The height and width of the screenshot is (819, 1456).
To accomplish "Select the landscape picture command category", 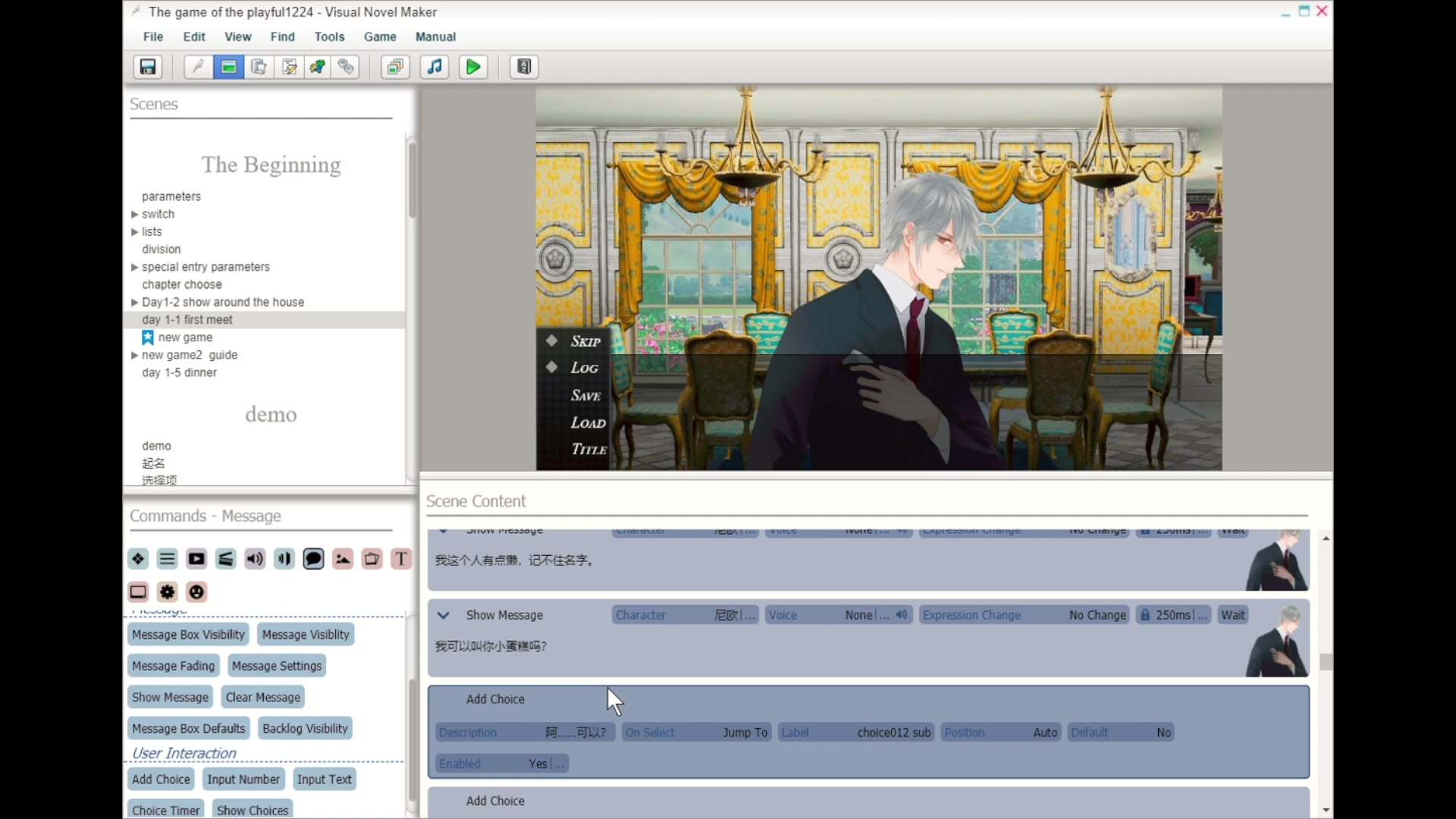I will (x=343, y=559).
